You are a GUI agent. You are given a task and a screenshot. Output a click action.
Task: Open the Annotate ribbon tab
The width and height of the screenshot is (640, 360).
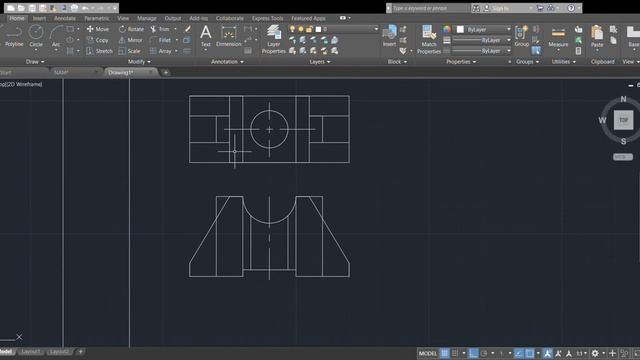click(x=65, y=18)
